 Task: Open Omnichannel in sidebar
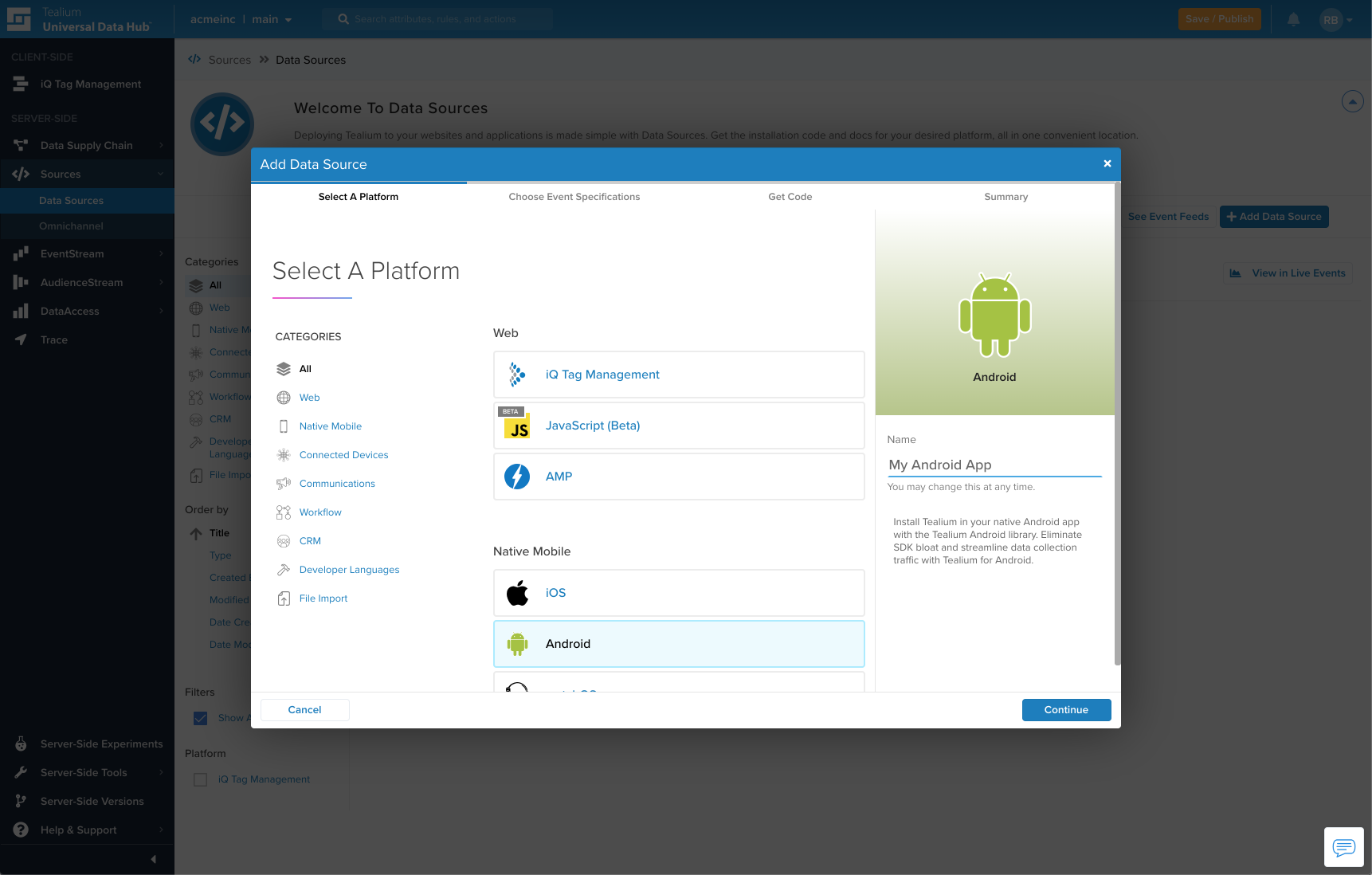87,226
